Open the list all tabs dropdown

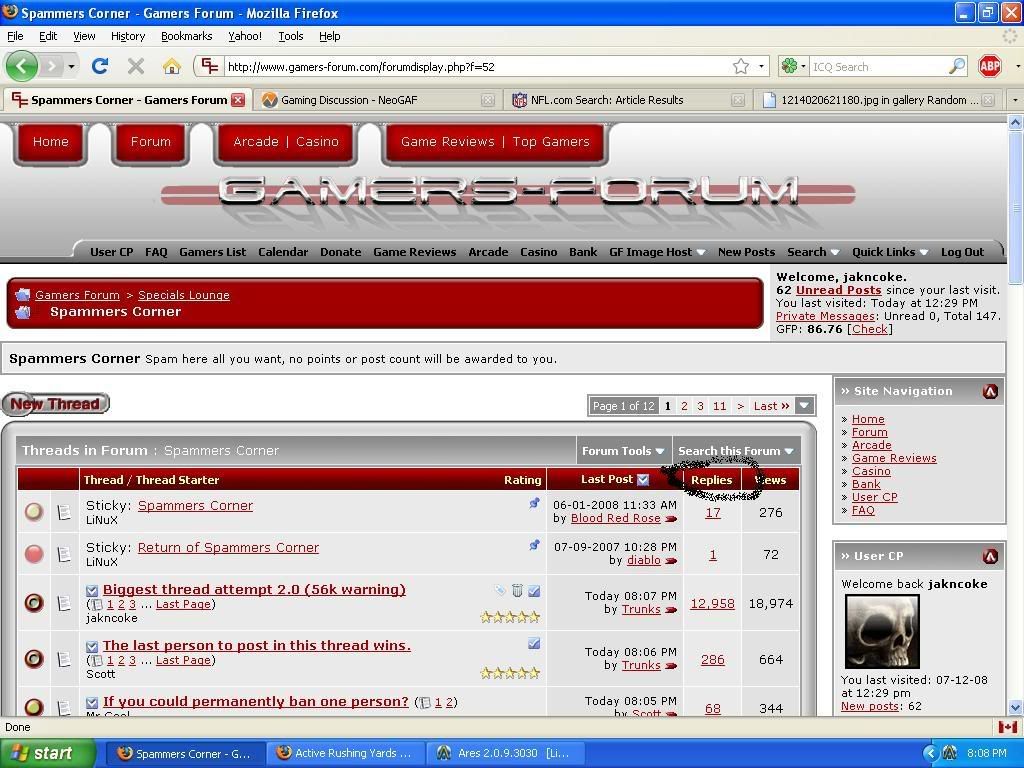[x=1015, y=100]
